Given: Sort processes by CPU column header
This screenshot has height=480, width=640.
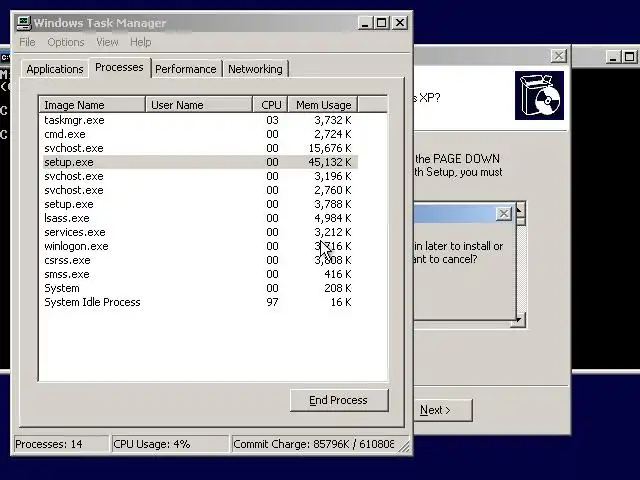Looking at the screenshot, I should tap(271, 105).
